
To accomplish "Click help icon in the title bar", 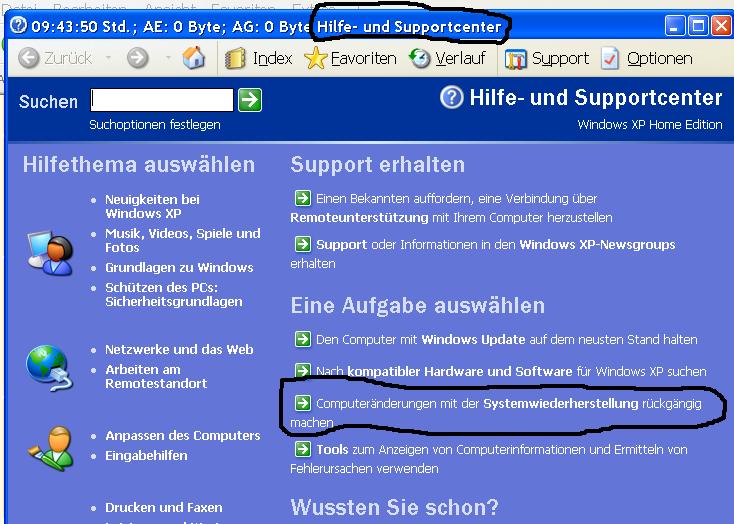I will click(x=19, y=25).
